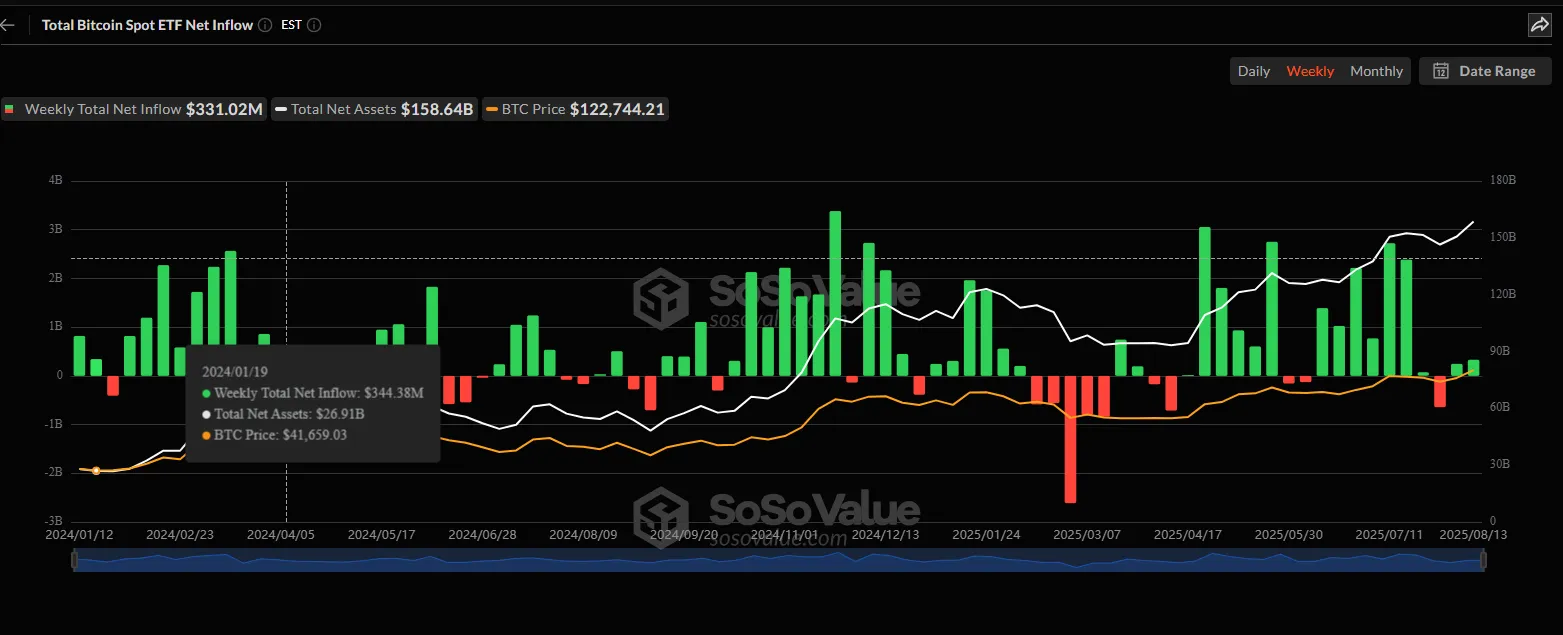
Task: Click the green-red Weekly Net Inflow legend marker
Action: [10, 110]
